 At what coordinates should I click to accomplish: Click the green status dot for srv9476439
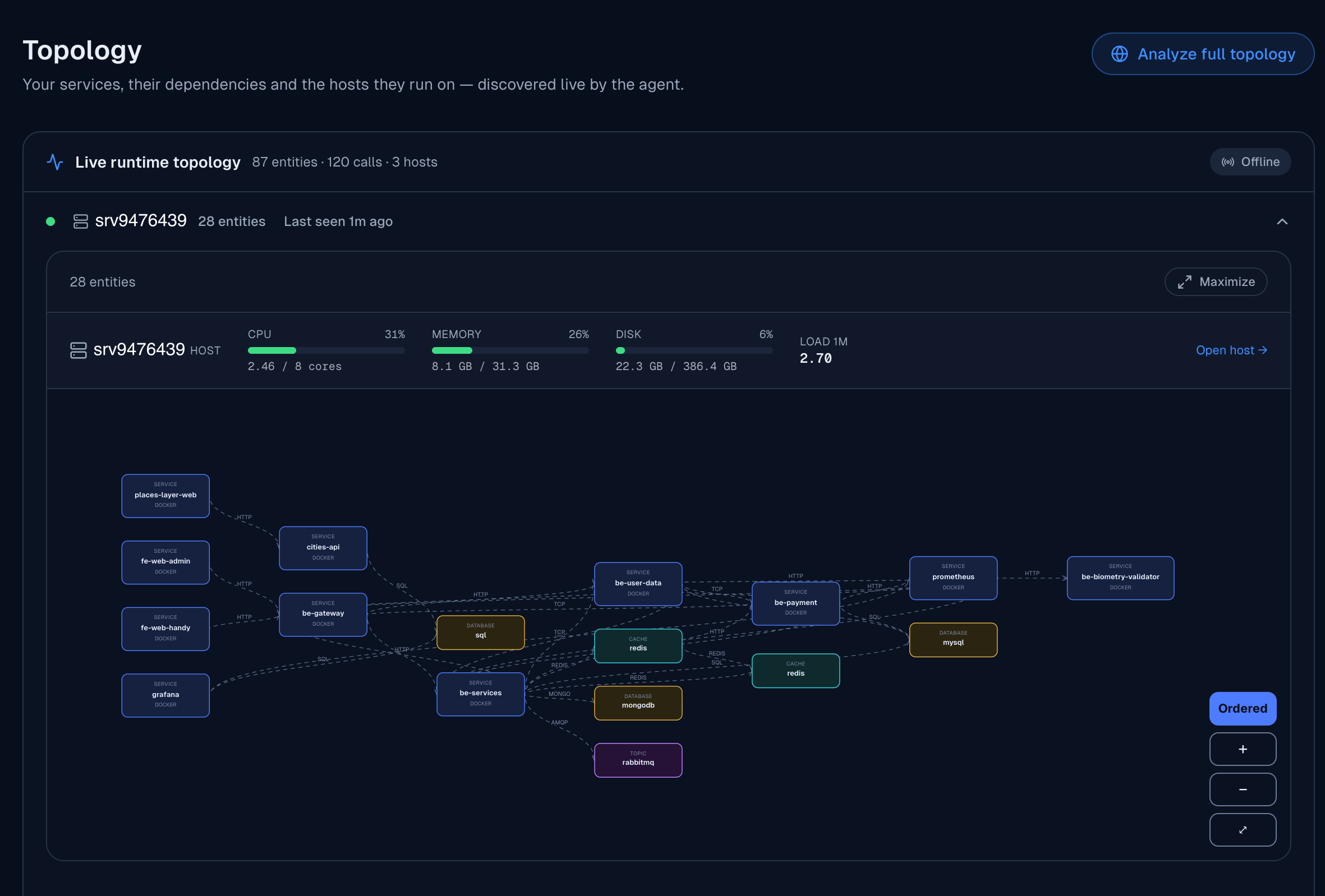(50, 221)
